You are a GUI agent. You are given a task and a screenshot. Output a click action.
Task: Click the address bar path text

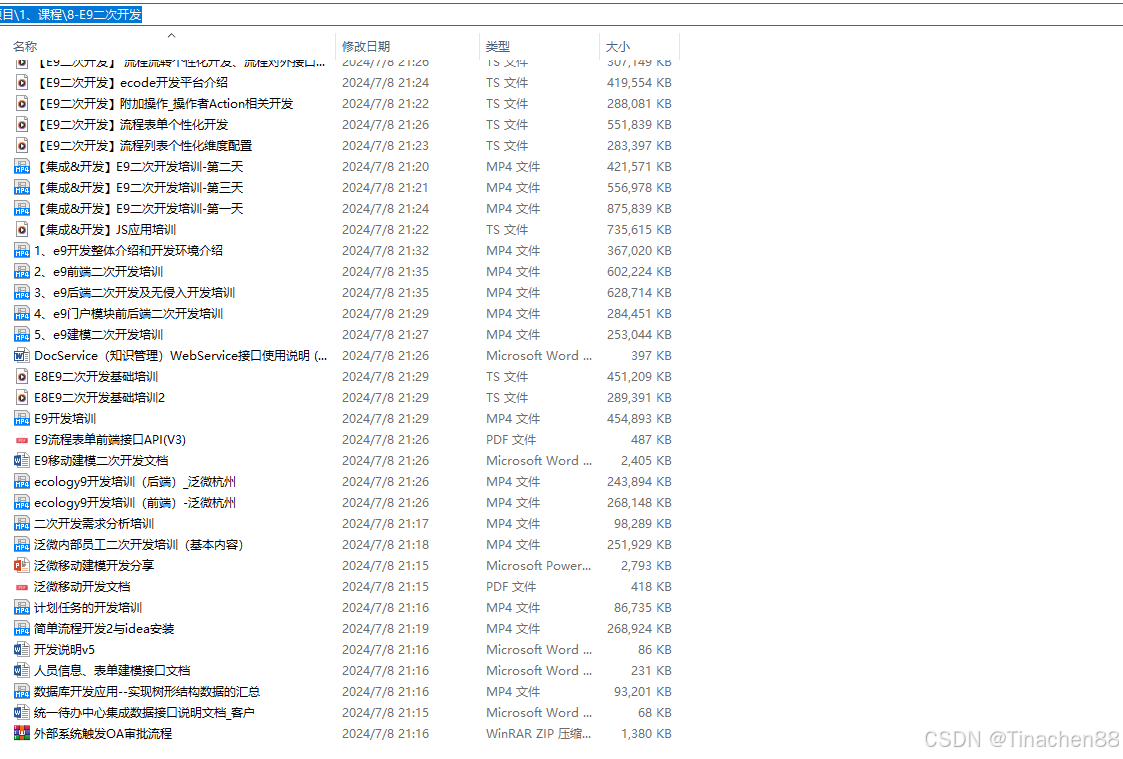[70, 14]
